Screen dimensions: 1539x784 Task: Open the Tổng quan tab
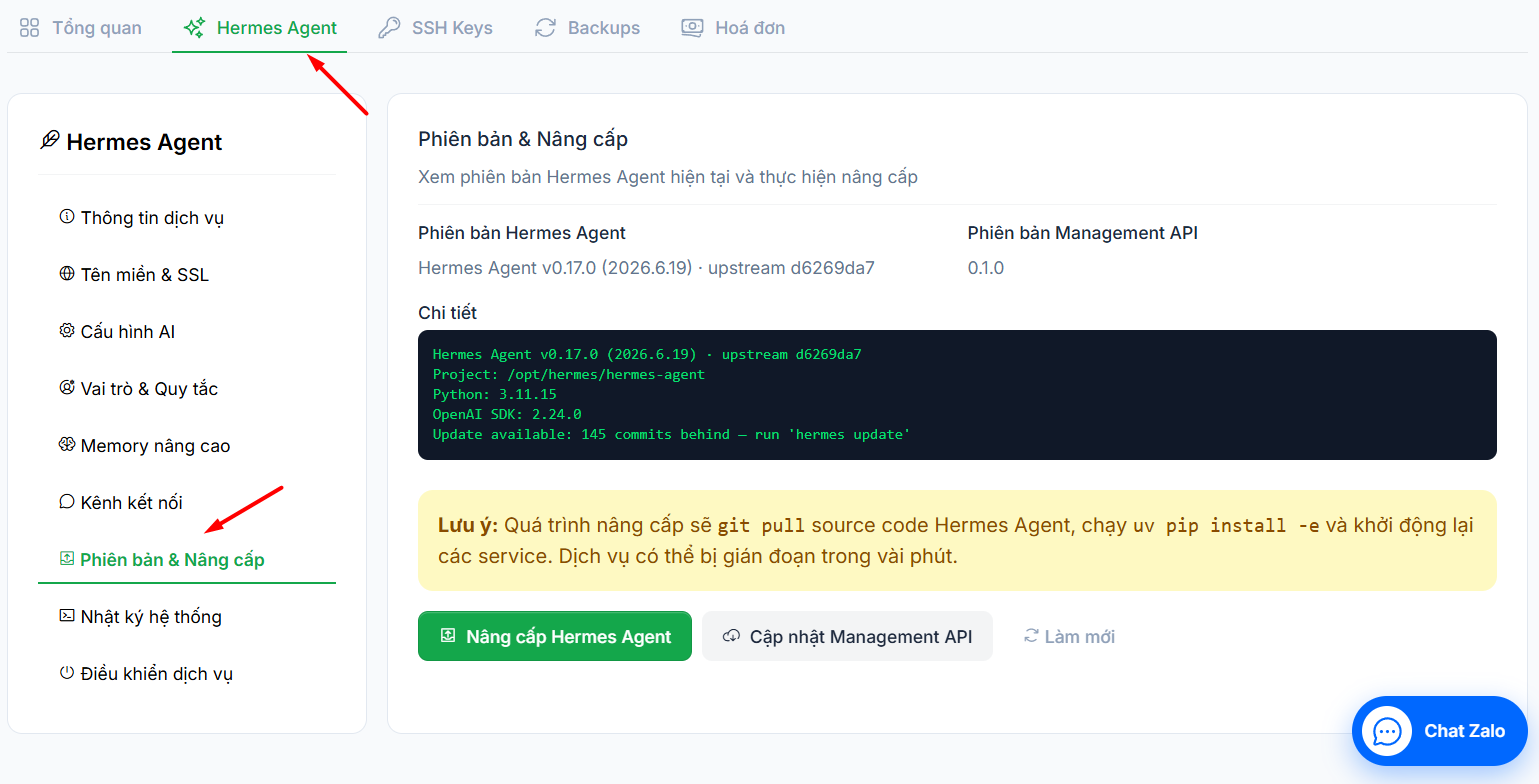[80, 28]
